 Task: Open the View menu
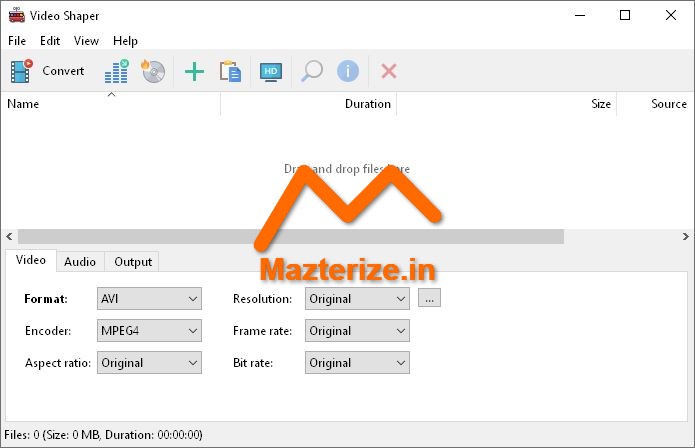[86, 41]
